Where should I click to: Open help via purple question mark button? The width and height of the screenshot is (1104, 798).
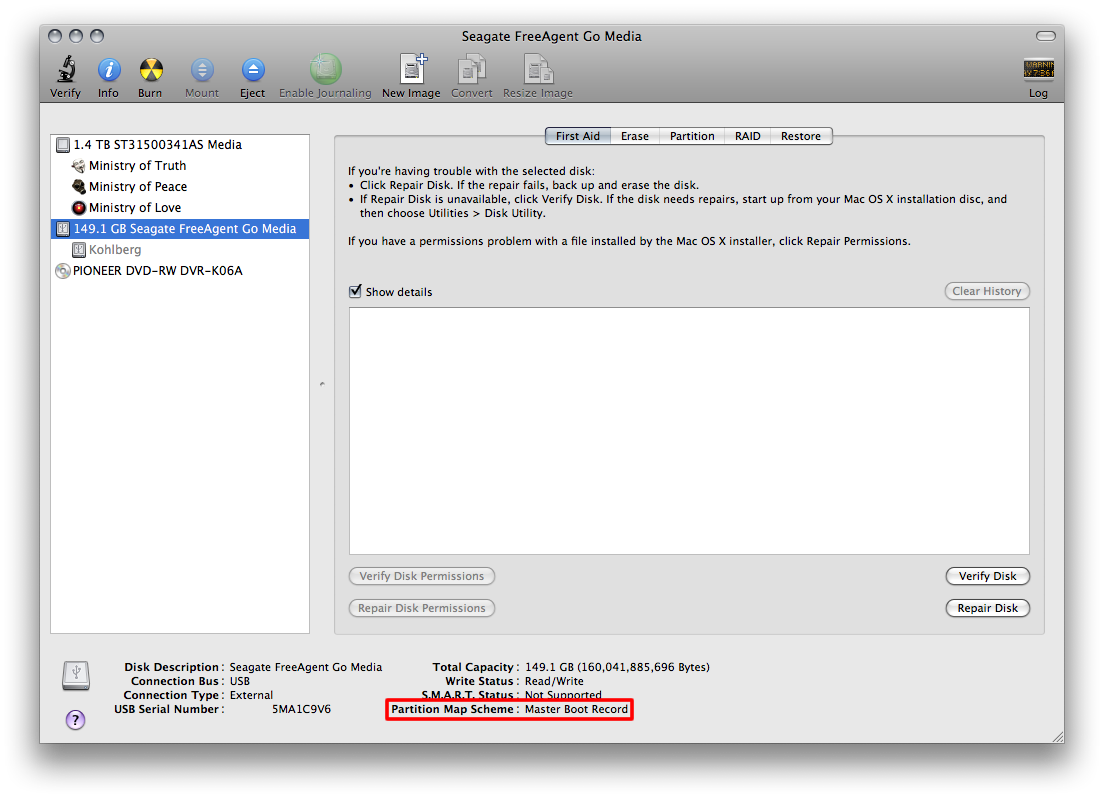(75, 719)
